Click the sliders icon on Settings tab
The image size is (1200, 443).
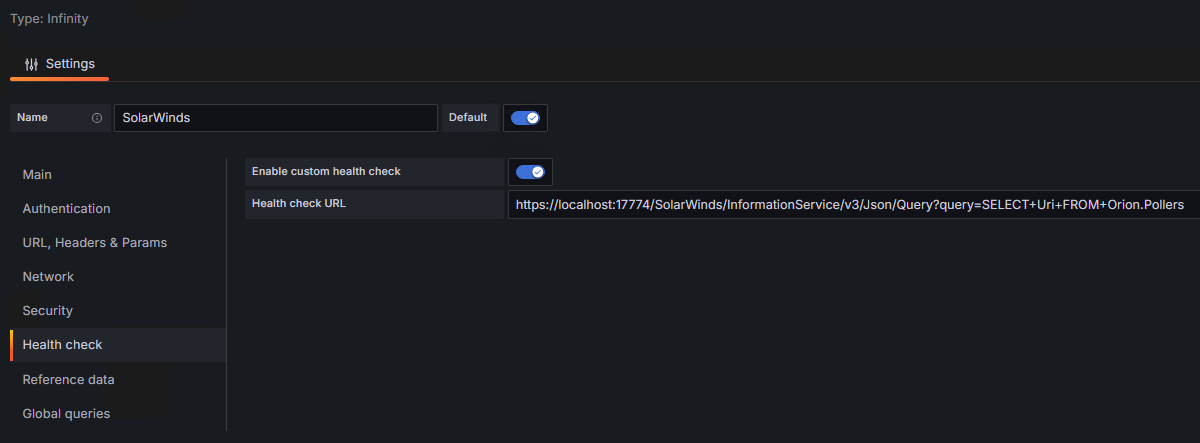31,64
